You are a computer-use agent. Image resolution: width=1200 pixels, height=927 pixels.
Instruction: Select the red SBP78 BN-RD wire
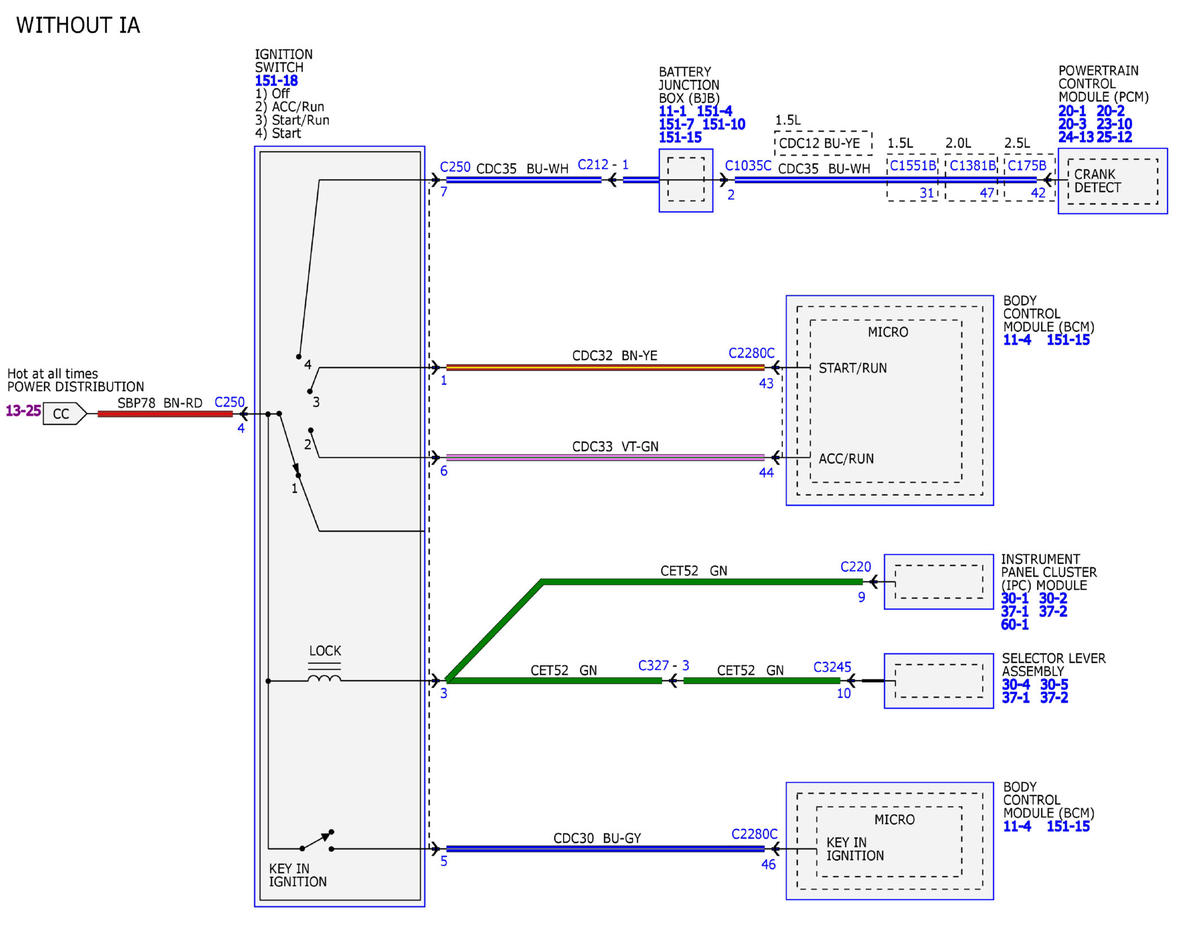165,413
